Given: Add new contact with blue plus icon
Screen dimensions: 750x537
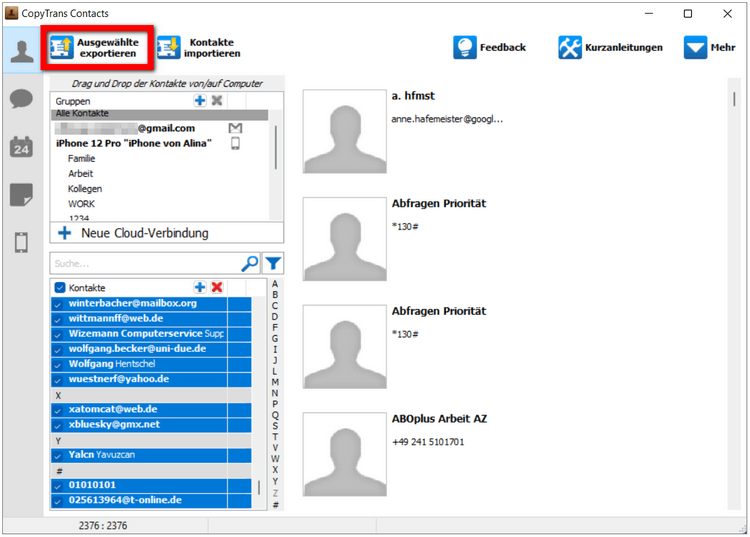Looking at the screenshot, I should [200, 287].
